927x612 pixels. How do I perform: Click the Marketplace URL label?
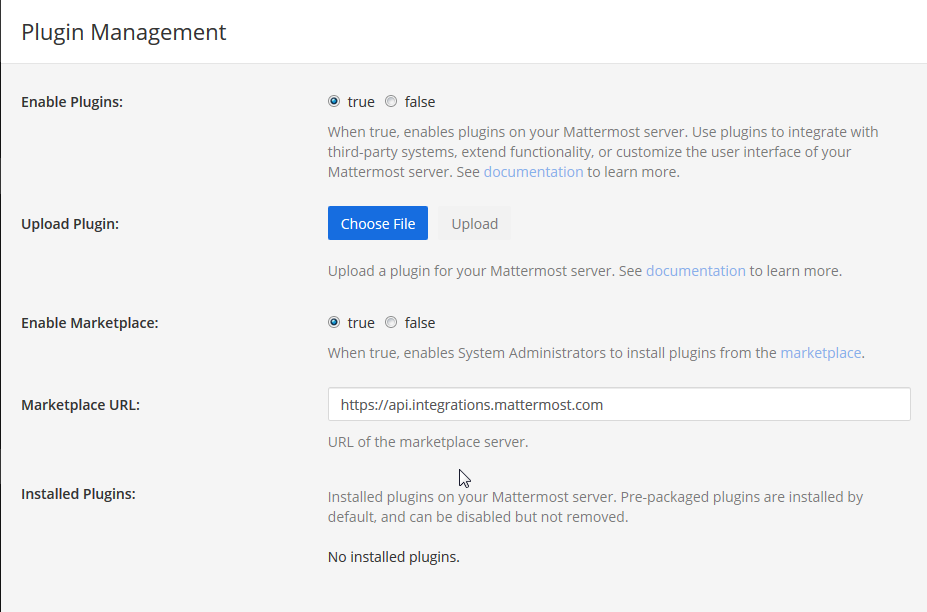tap(80, 405)
